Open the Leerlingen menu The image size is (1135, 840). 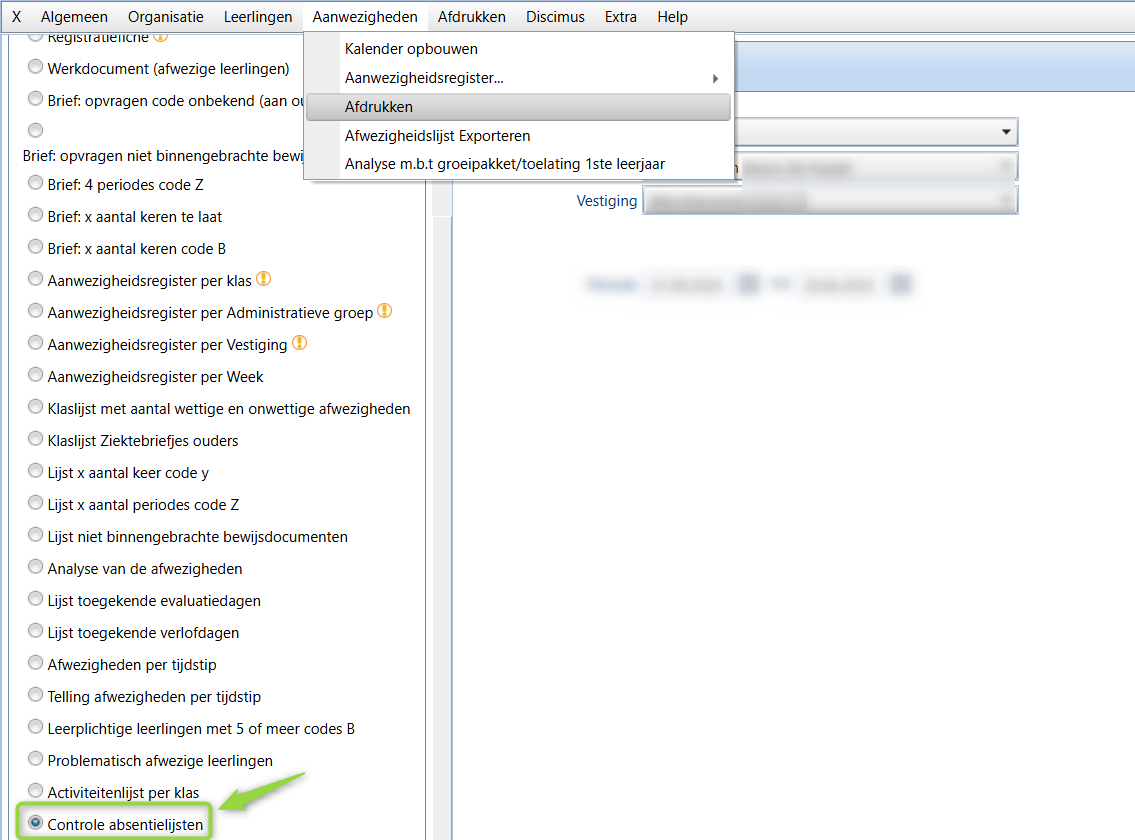click(x=258, y=17)
